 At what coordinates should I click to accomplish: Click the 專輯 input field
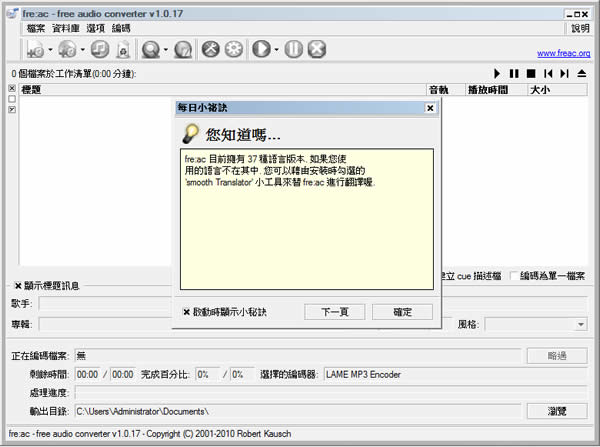point(105,325)
